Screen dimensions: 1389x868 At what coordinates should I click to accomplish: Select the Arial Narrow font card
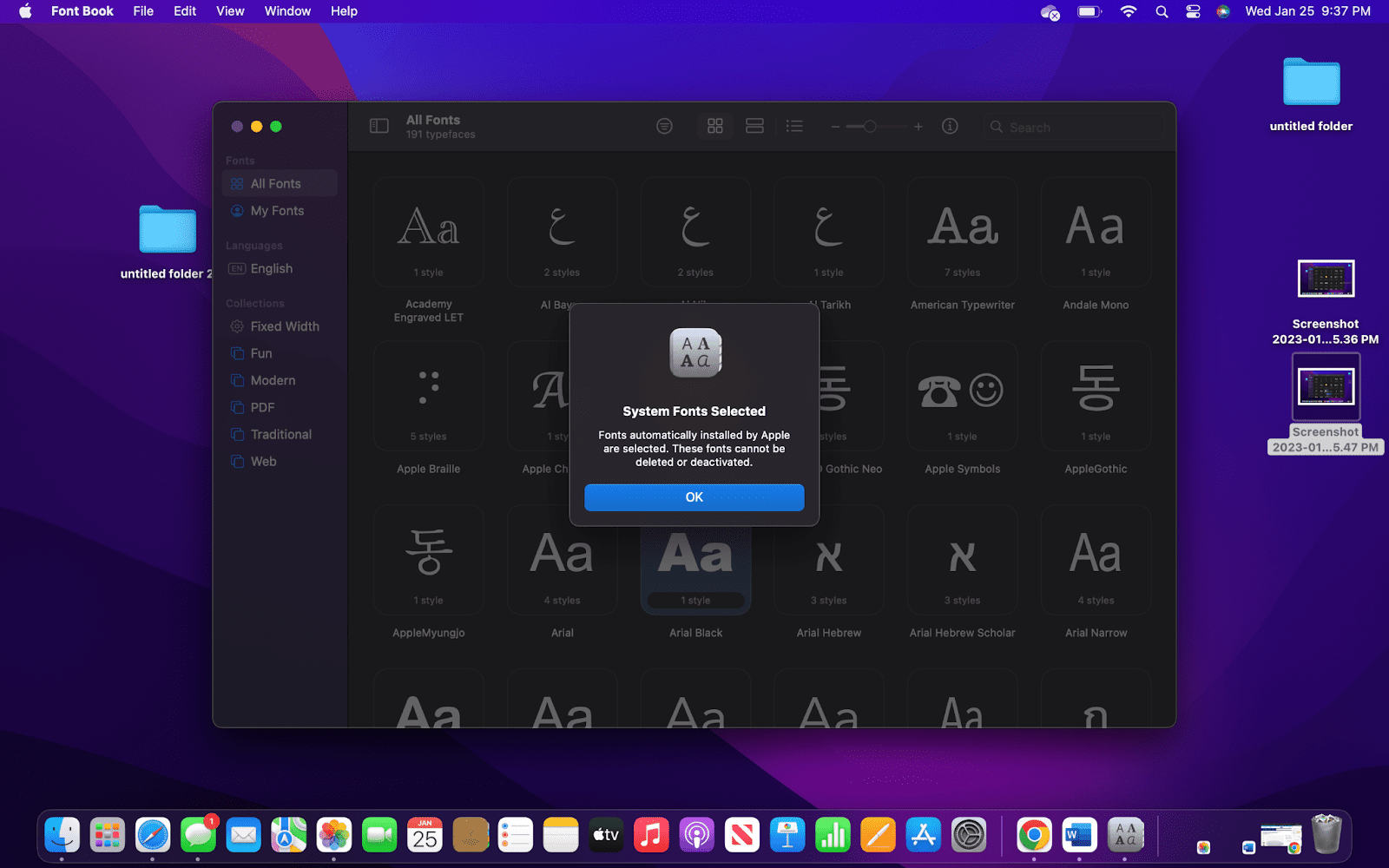click(x=1096, y=561)
